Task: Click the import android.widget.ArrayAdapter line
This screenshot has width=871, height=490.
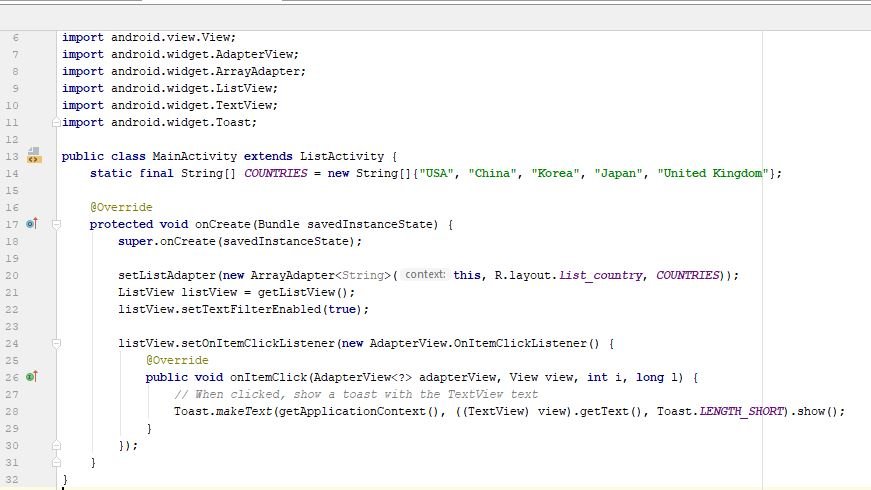Action: click(184, 72)
